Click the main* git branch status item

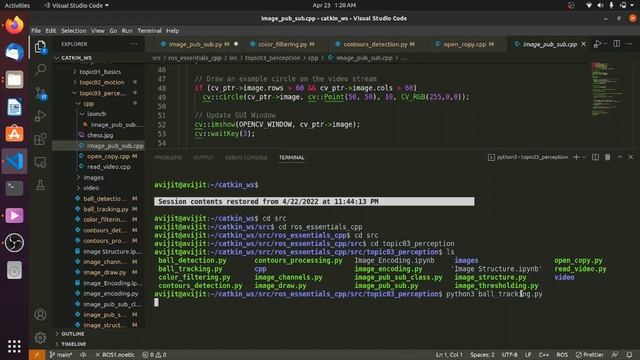point(61,355)
